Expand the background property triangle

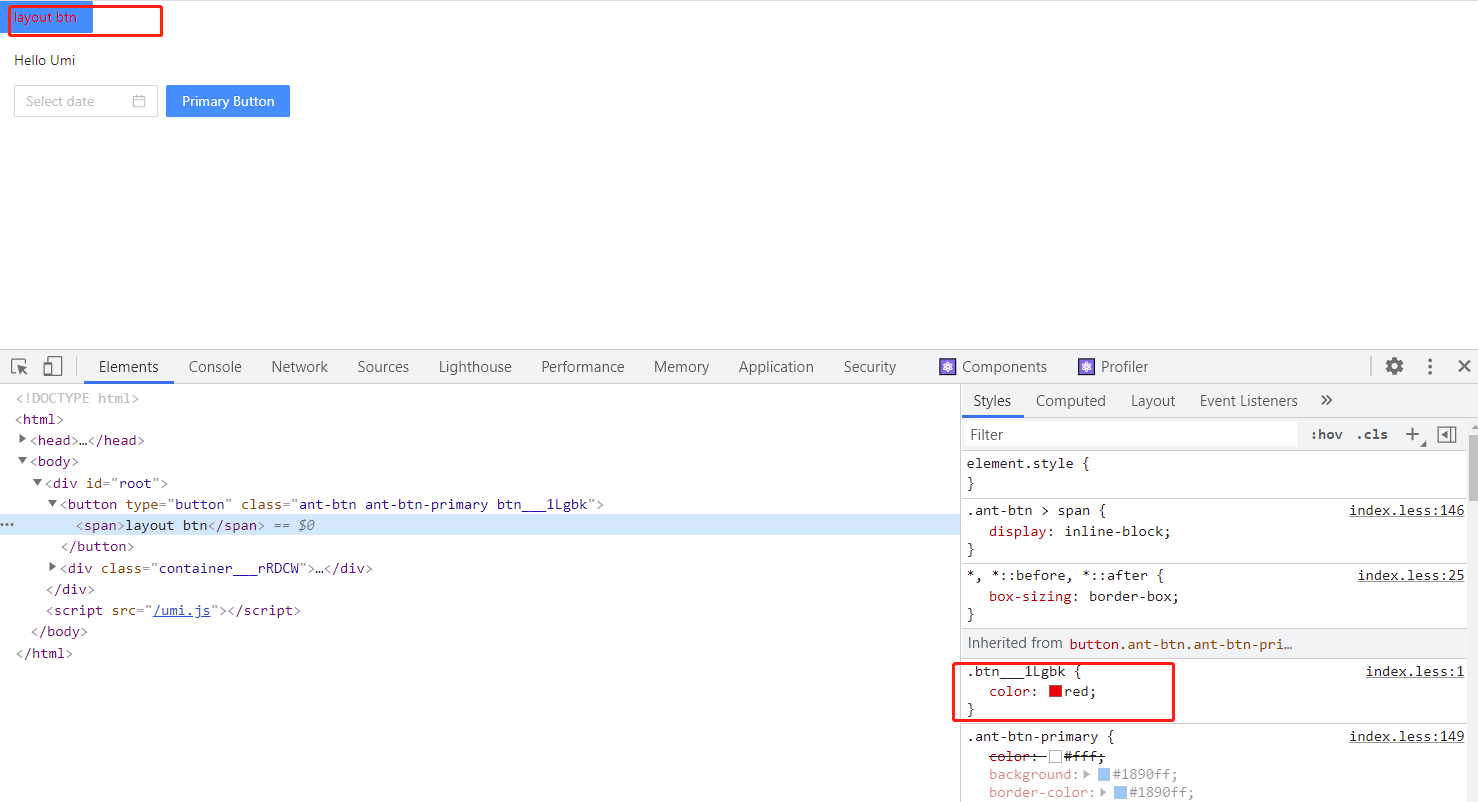[1089, 774]
